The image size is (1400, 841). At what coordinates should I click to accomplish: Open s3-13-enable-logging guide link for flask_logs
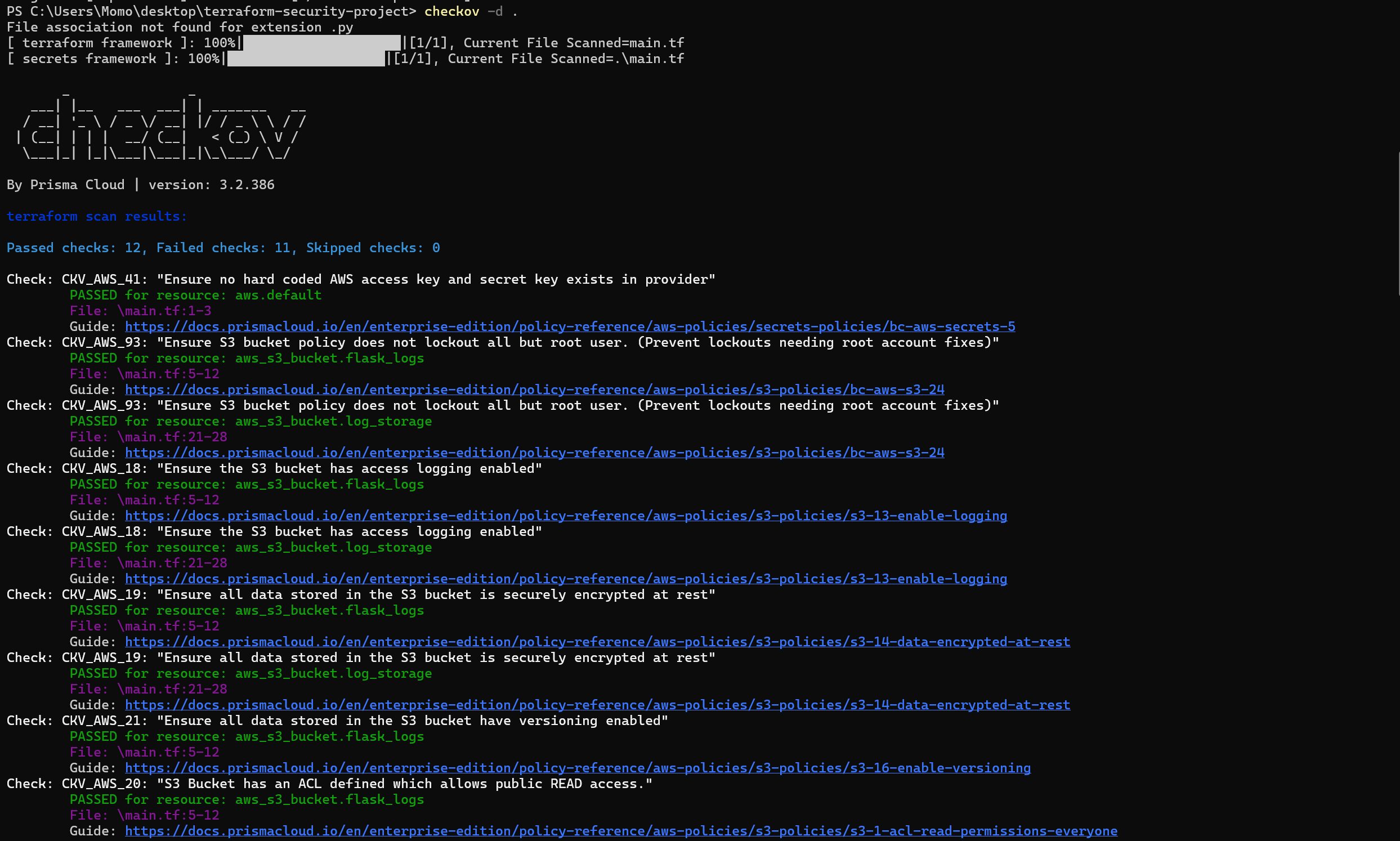pyautogui.click(x=565, y=516)
